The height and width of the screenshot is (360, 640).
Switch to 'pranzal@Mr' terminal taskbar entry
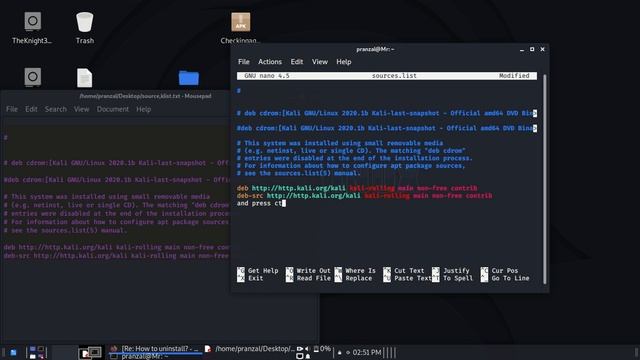(140, 356)
